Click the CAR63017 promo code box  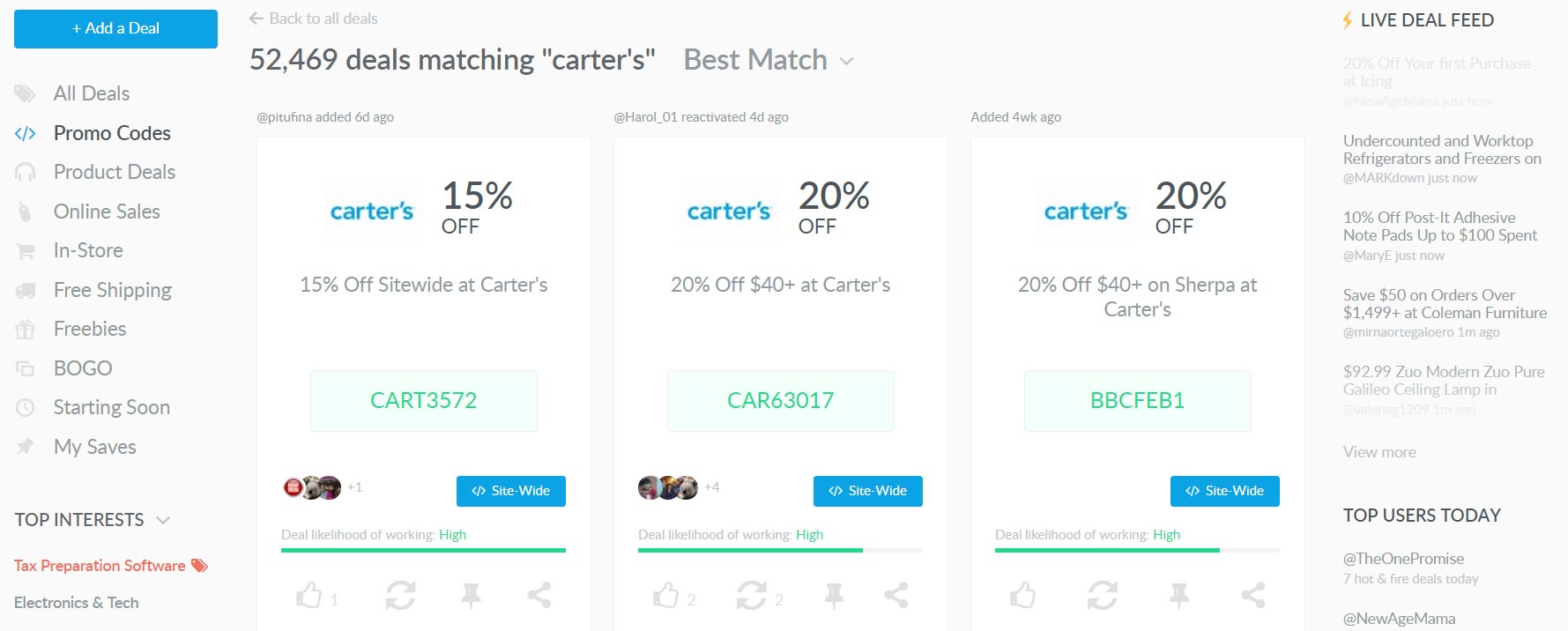[780, 401]
